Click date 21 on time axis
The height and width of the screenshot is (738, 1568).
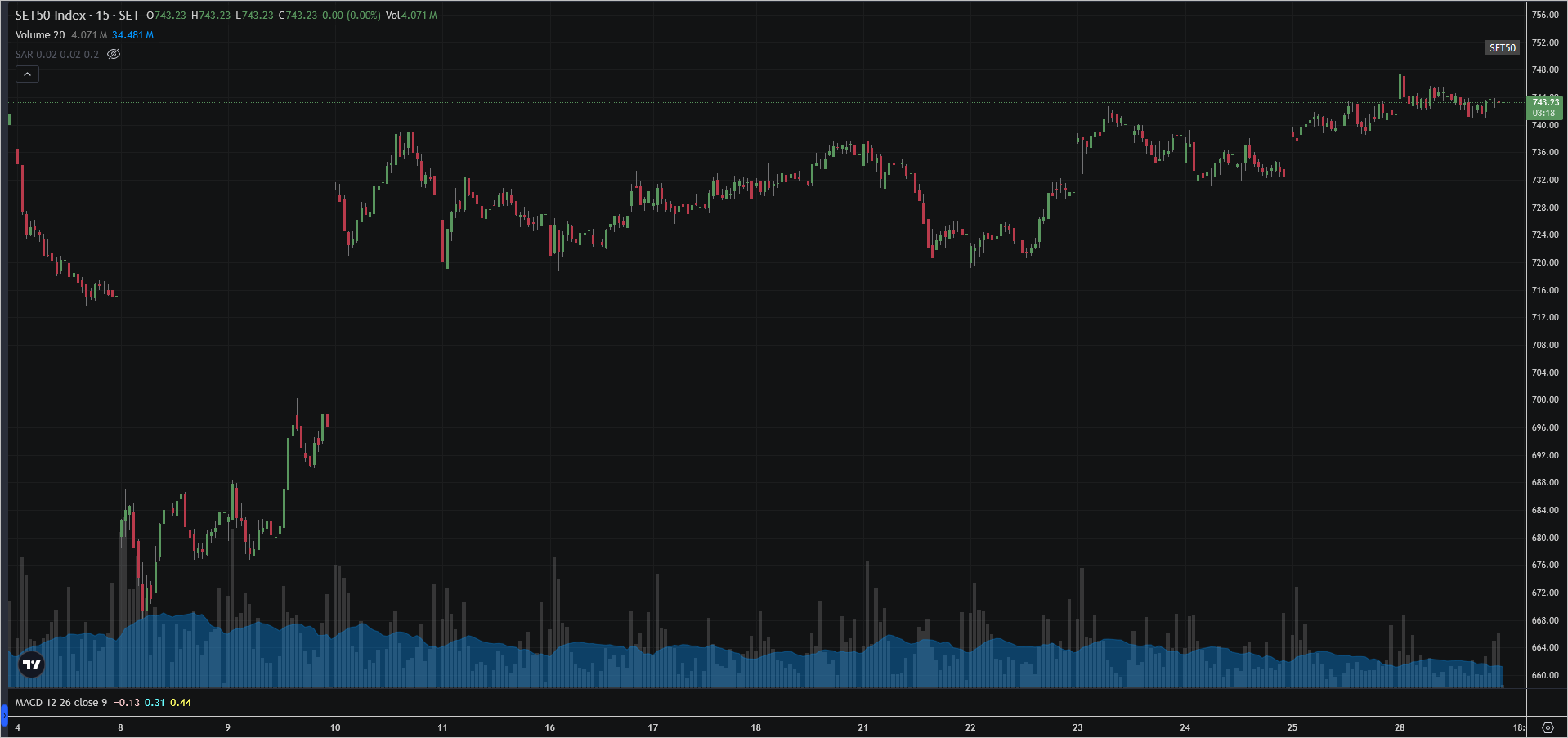point(863,727)
